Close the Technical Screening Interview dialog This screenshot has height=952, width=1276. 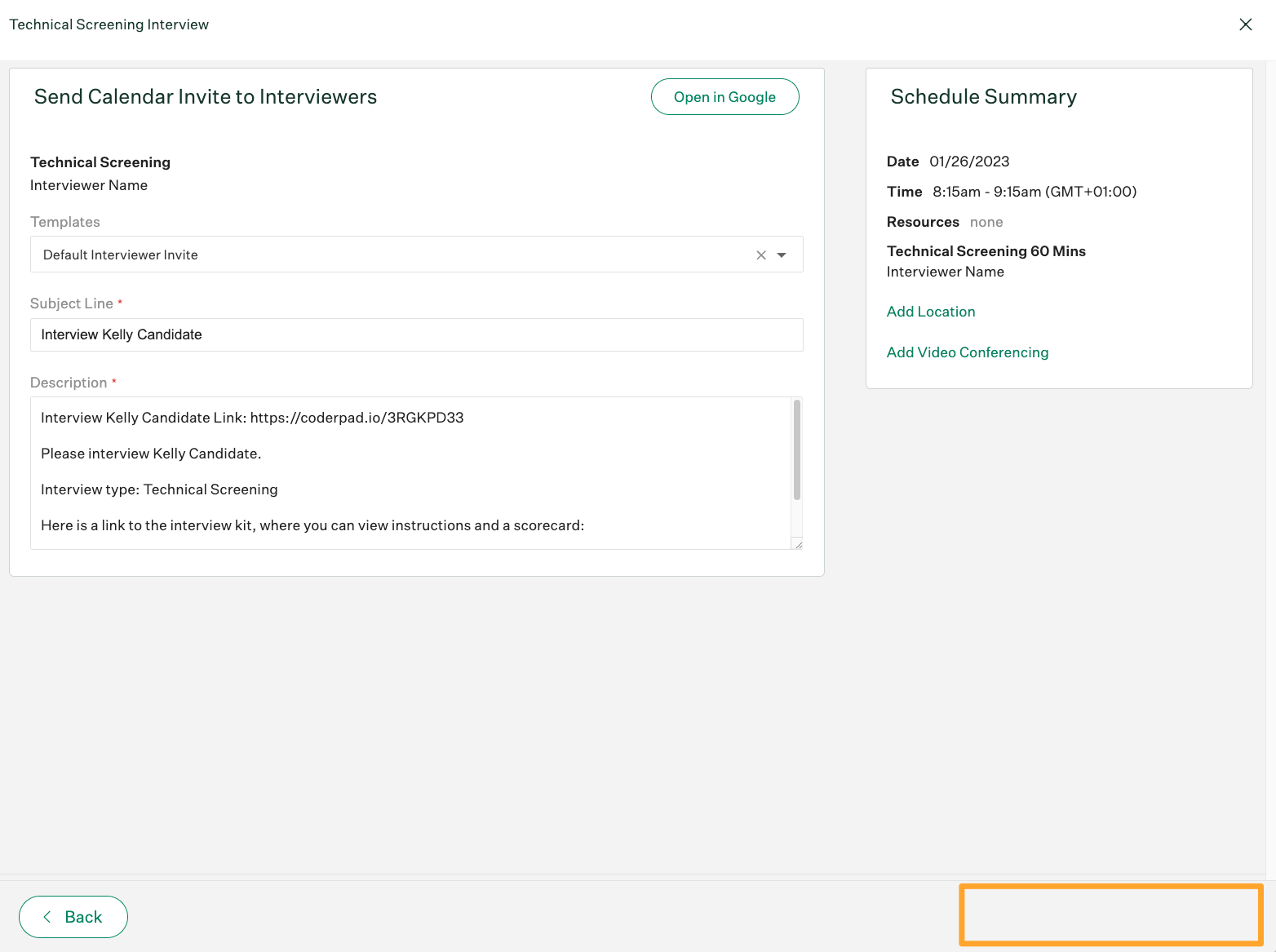pyautogui.click(x=1246, y=24)
